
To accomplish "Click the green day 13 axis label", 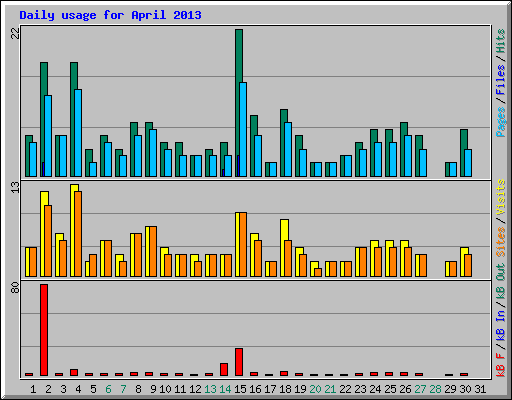I will 210,389.
